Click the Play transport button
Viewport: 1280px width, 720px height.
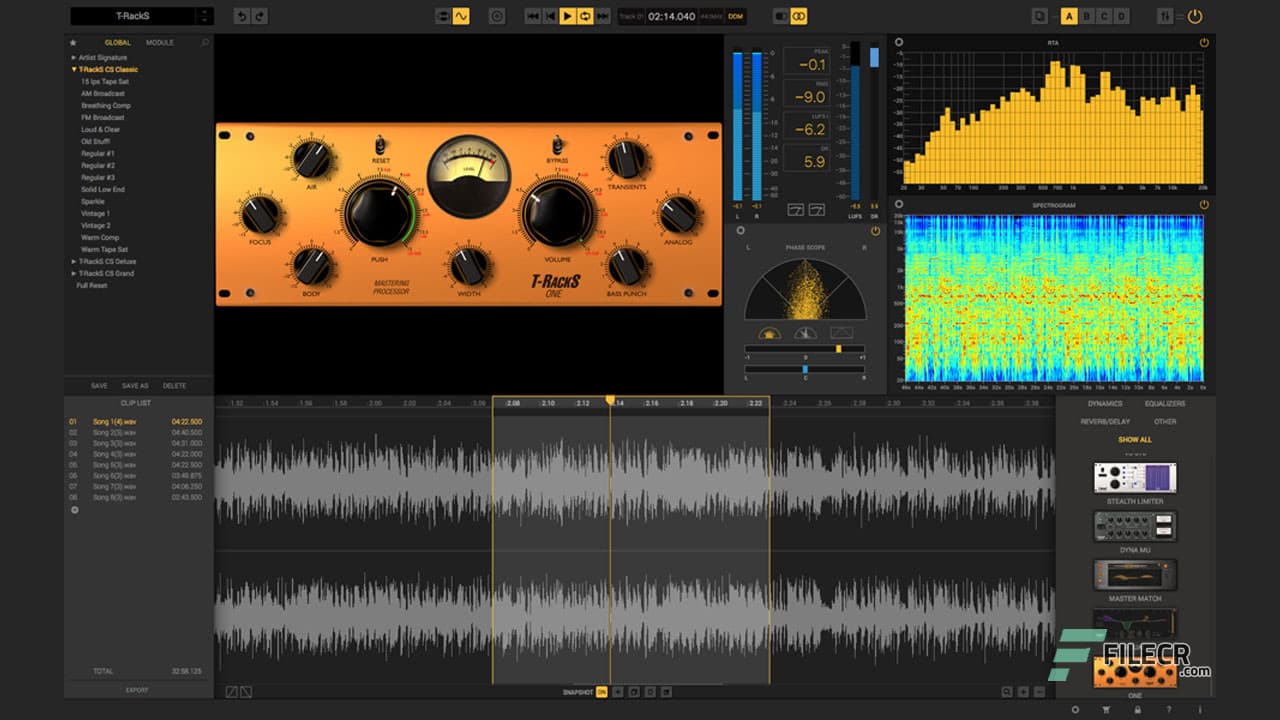click(567, 16)
